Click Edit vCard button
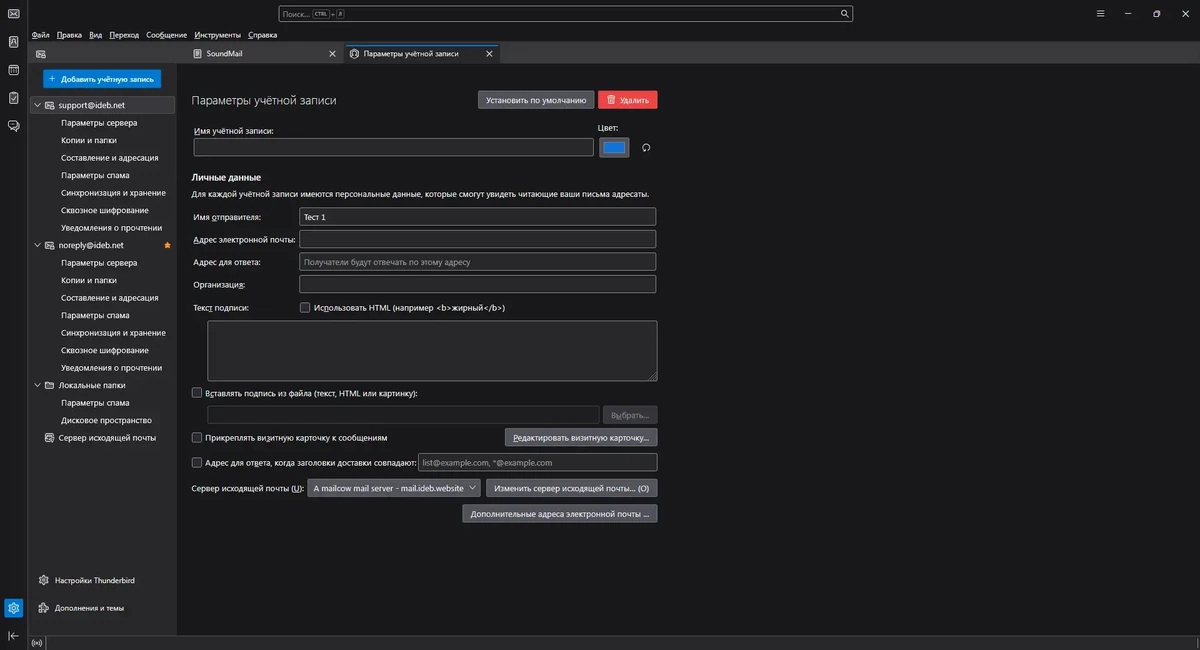Image resolution: width=1200 pixels, height=650 pixels. [581, 437]
